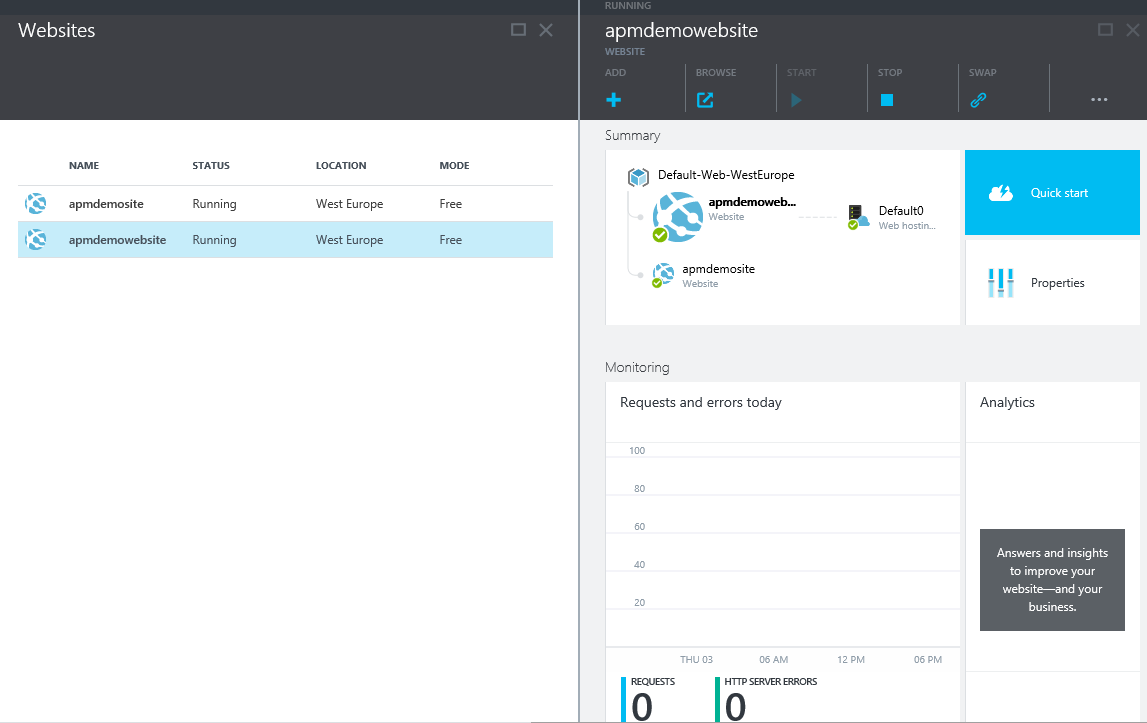
Task: Click the ADD plus icon to create a website
Action: point(613,100)
